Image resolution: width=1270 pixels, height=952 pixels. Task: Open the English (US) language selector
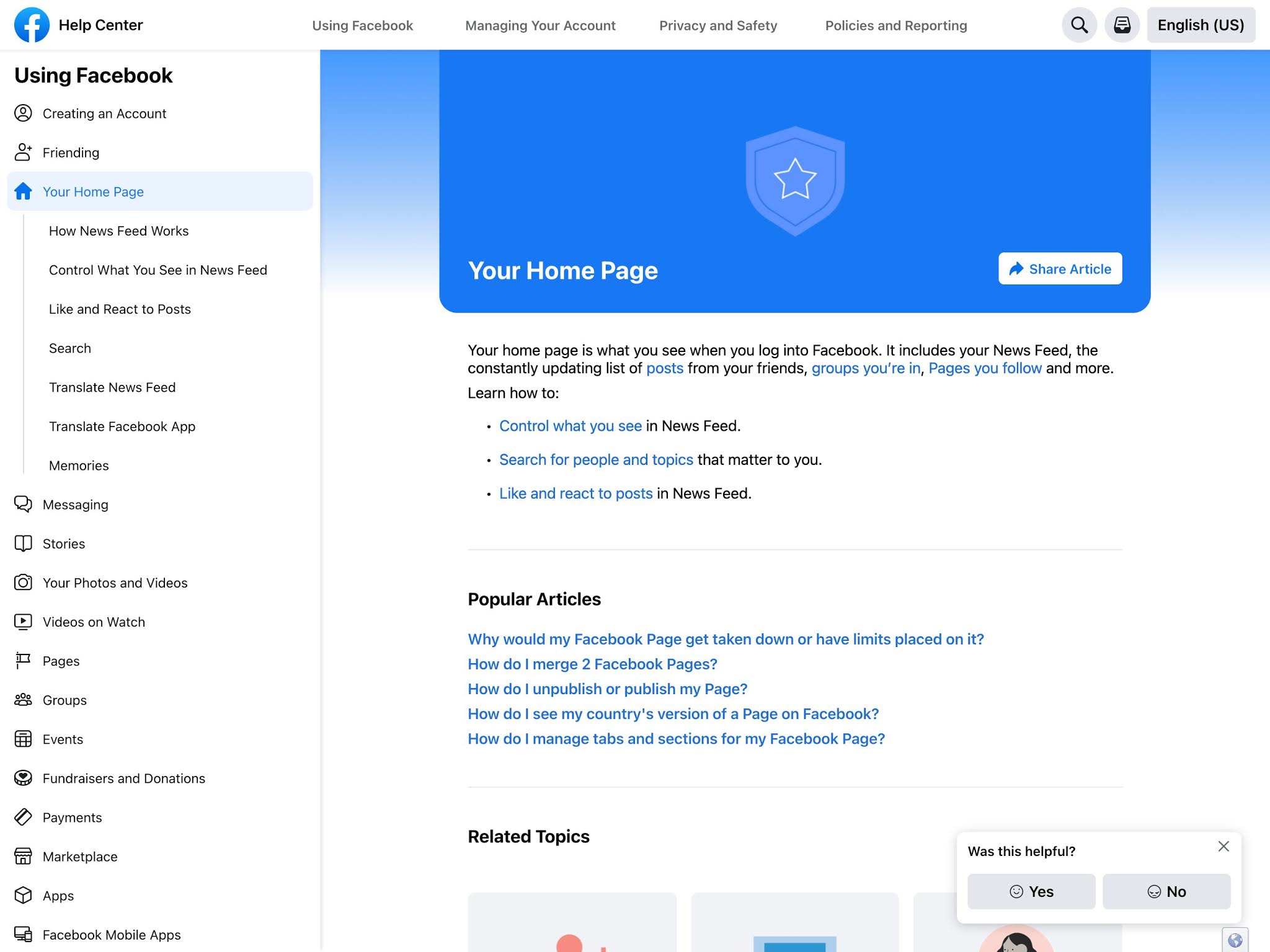(1201, 25)
